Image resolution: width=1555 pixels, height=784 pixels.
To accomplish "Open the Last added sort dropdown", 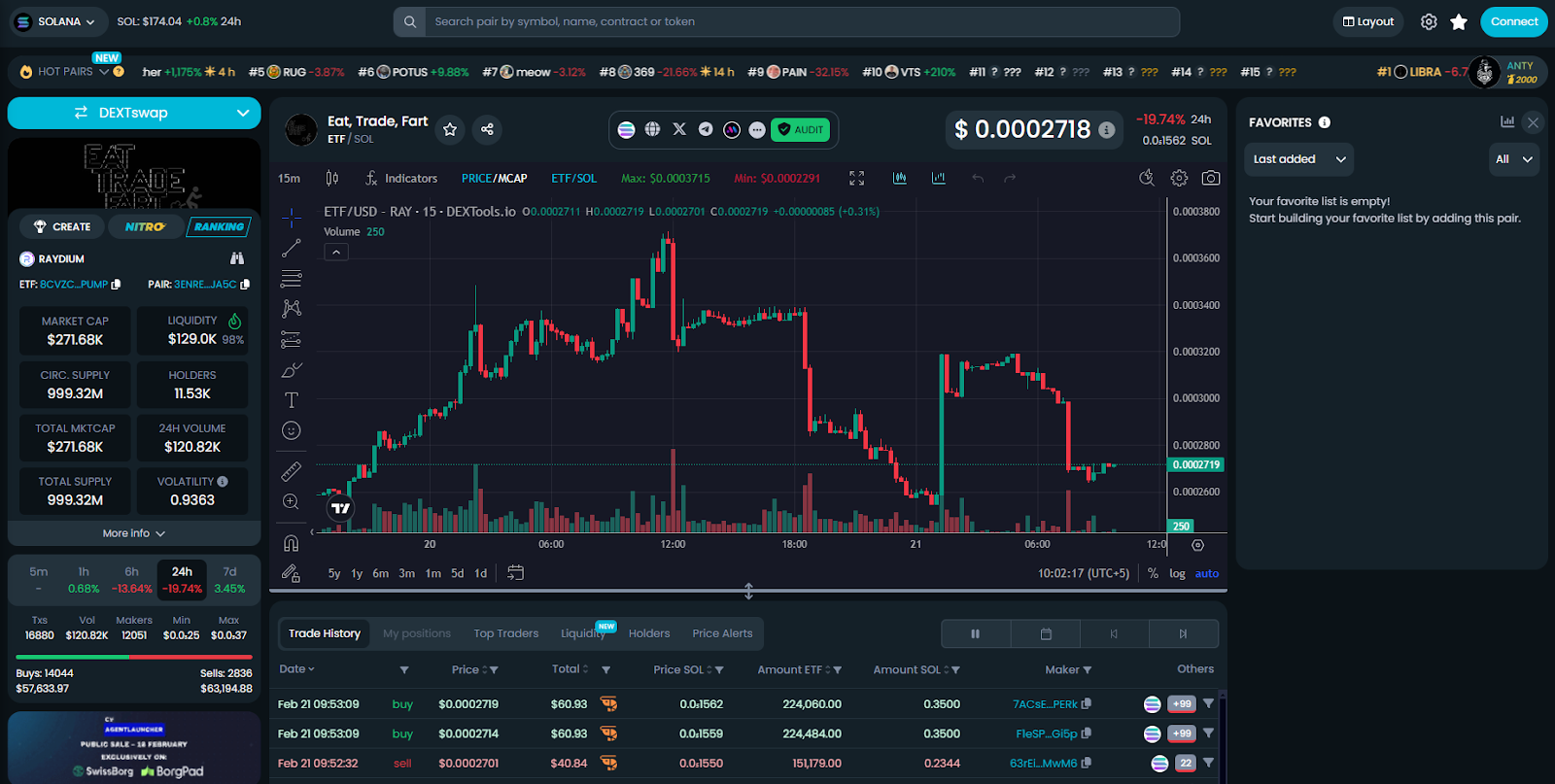I will click(1298, 159).
